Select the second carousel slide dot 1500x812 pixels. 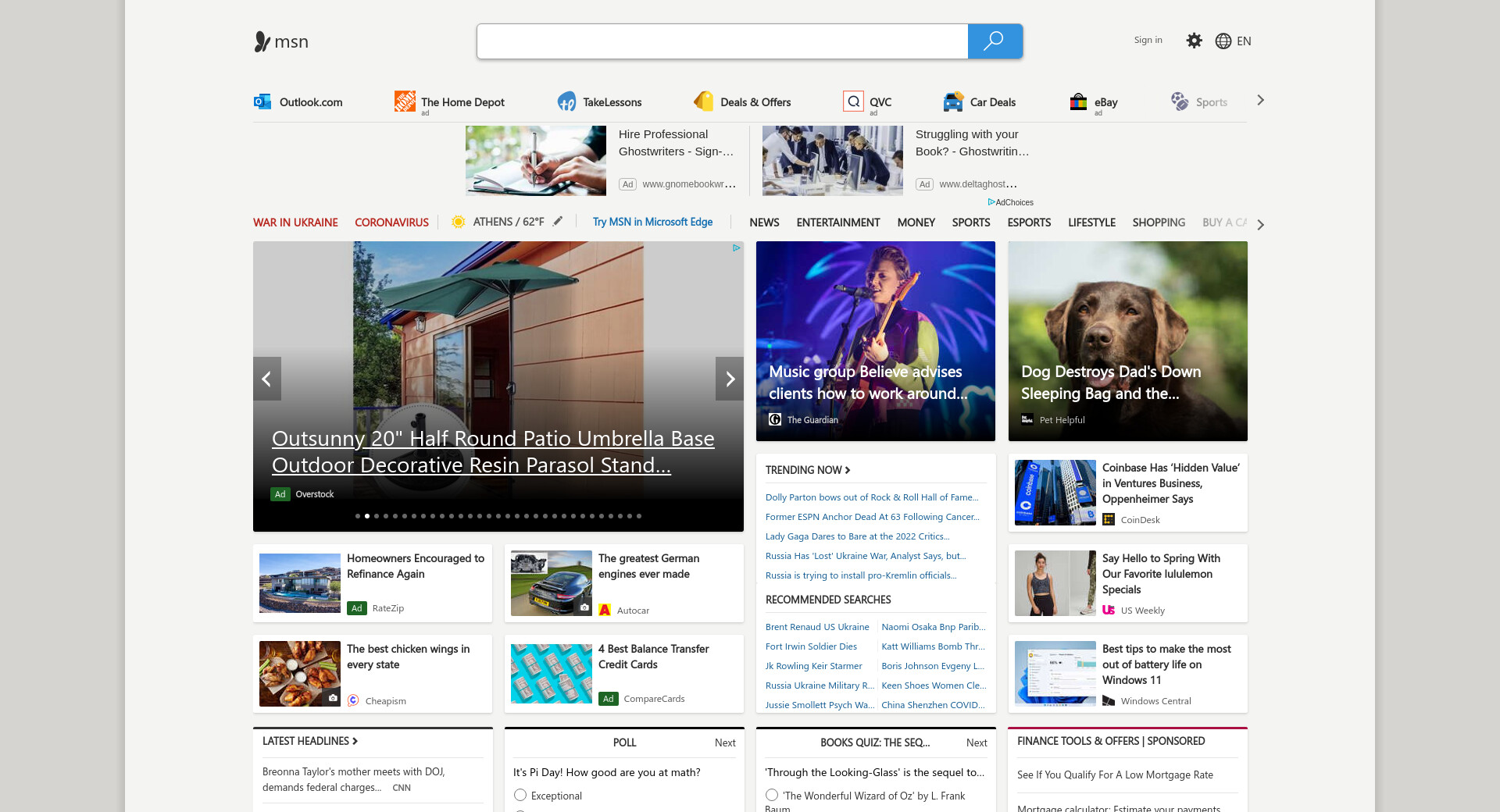pyautogui.click(x=367, y=516)
